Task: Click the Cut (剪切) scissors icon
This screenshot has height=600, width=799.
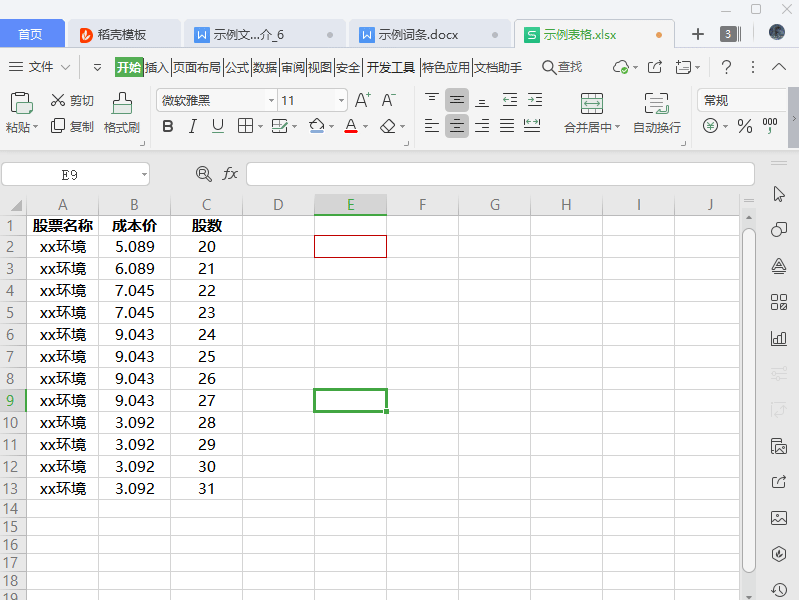Action: pos(58,100)
